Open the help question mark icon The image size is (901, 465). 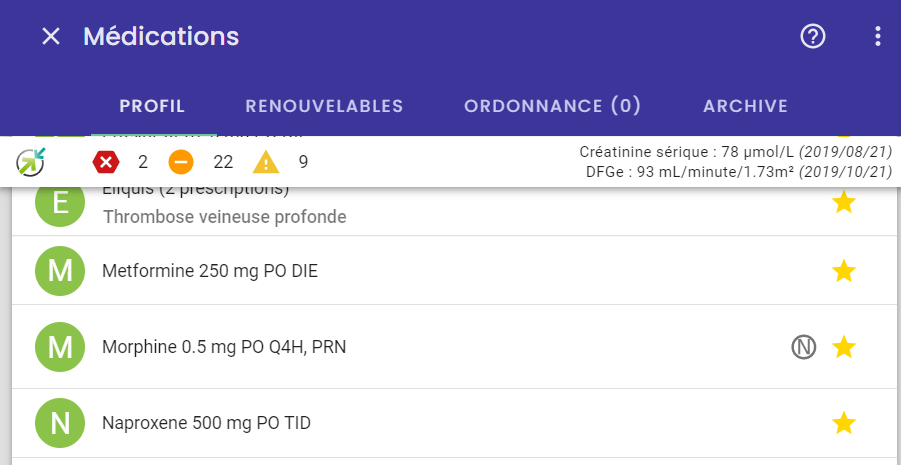tap(813, 37)
